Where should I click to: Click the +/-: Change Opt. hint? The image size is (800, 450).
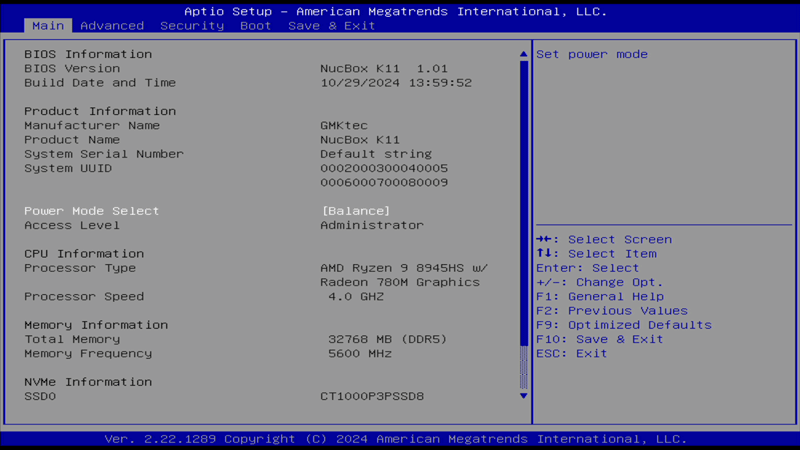coord(600,282)
